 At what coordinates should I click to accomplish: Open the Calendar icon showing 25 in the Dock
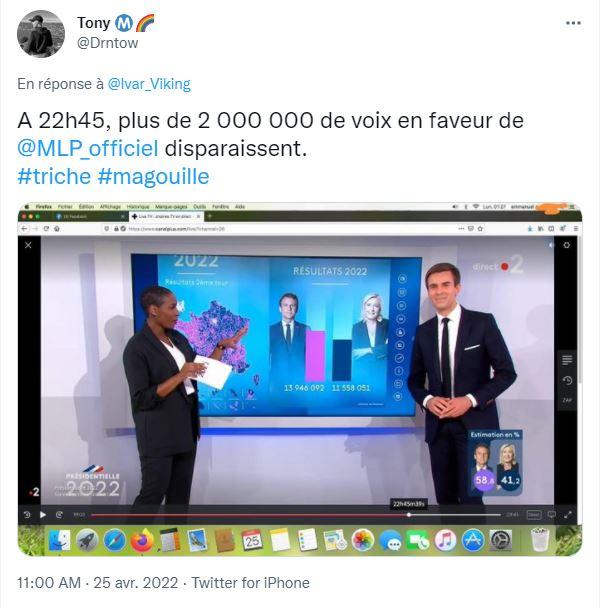click(252, 540)
